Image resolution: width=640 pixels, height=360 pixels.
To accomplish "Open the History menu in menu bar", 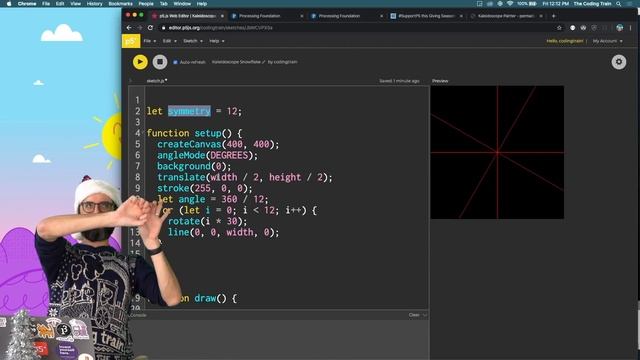I will (x=94, y=4).
